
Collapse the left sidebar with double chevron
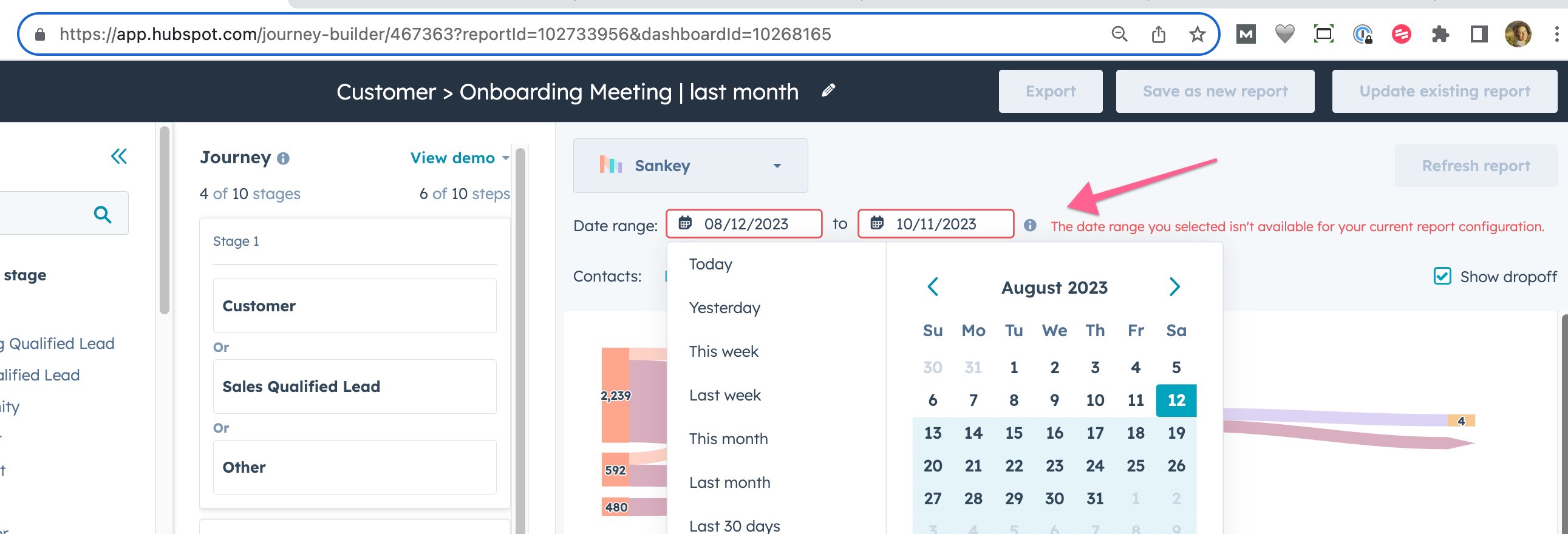pos(118,157)
